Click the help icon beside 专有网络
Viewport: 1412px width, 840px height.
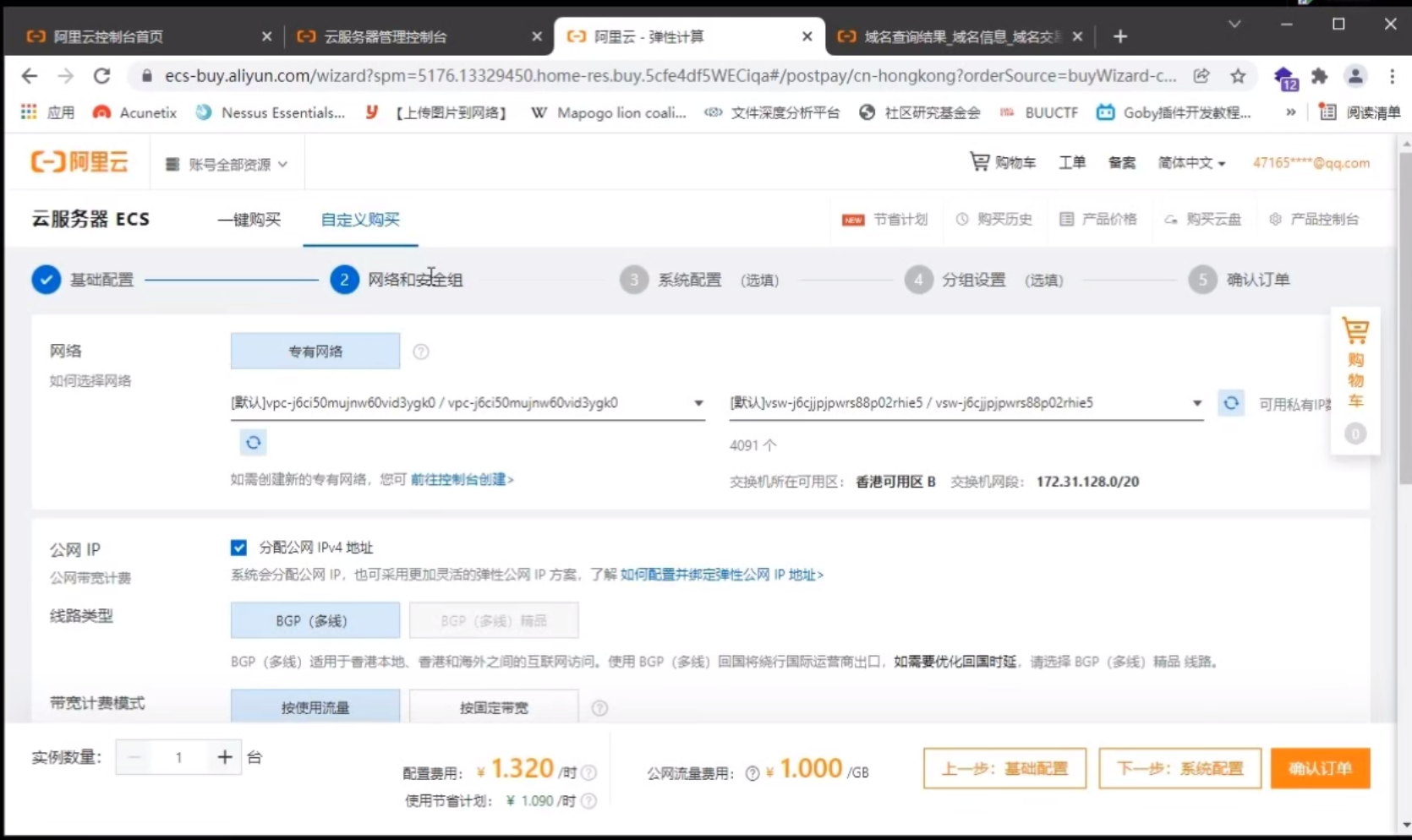(x=420, y=352)
